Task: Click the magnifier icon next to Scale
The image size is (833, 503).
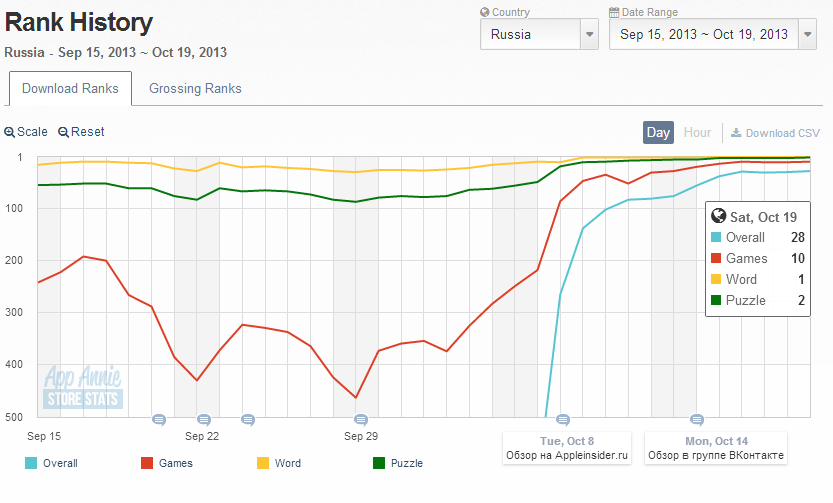Action: (x=10, y=132)
